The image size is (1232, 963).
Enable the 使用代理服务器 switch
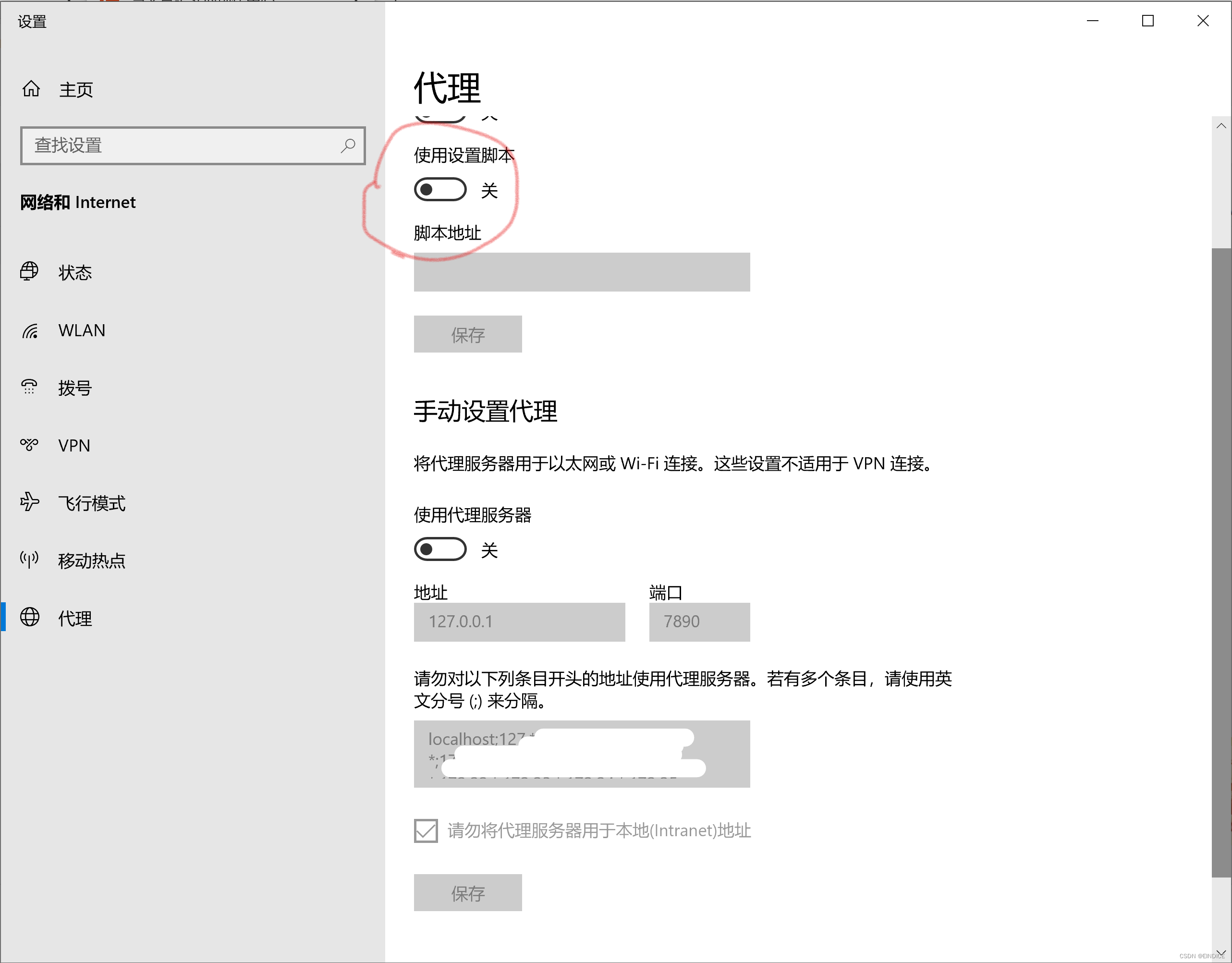pyautogui.click(x=440, y=549)
